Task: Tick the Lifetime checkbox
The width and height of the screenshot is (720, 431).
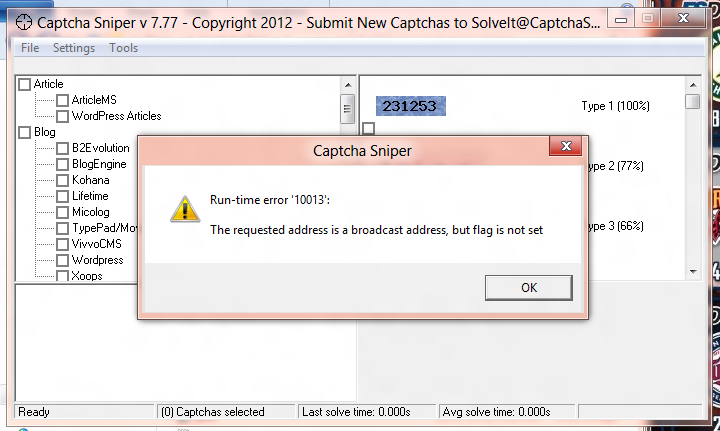Action: click(x=62, y=196)
